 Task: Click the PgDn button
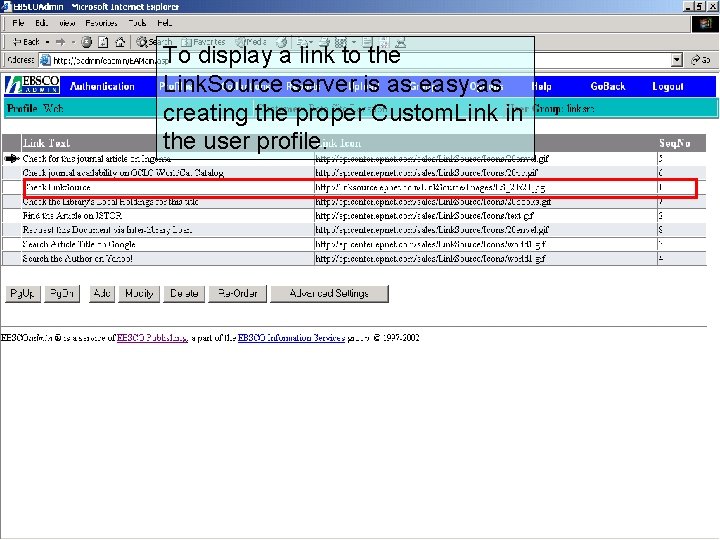62,293
